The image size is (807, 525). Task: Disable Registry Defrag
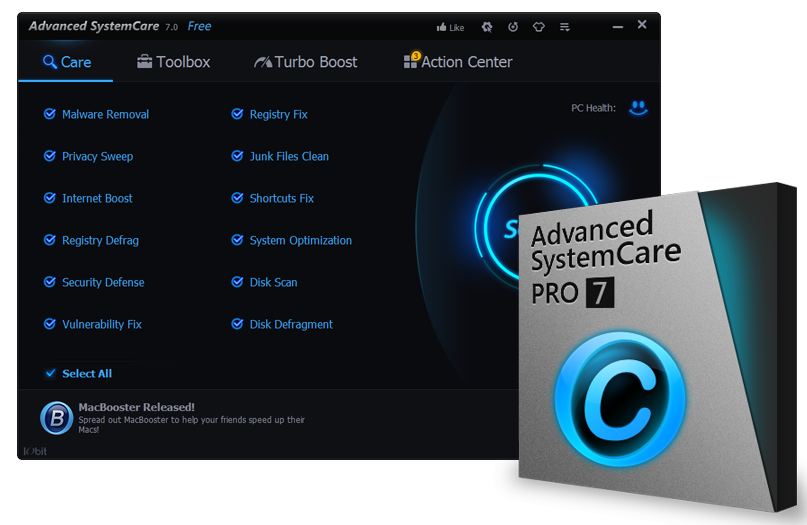(49, 240)
